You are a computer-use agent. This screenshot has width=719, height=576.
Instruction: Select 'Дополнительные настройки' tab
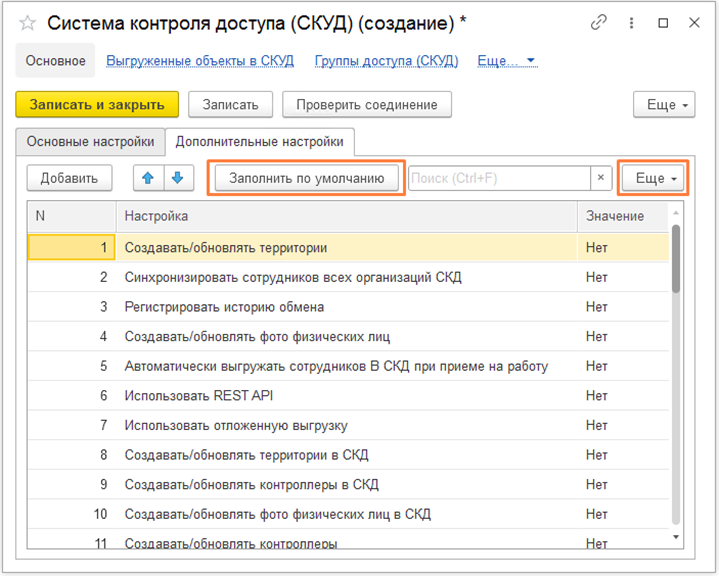coord(259,141)
